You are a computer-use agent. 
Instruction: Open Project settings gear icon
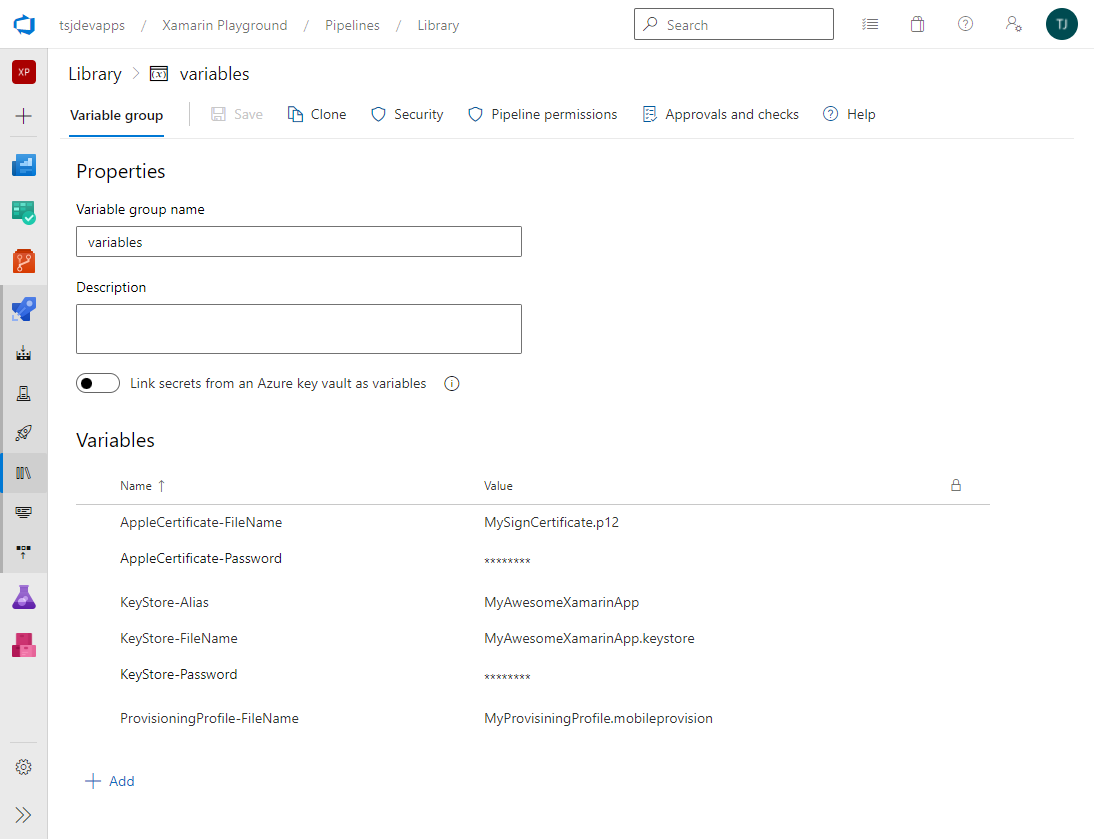23,767
